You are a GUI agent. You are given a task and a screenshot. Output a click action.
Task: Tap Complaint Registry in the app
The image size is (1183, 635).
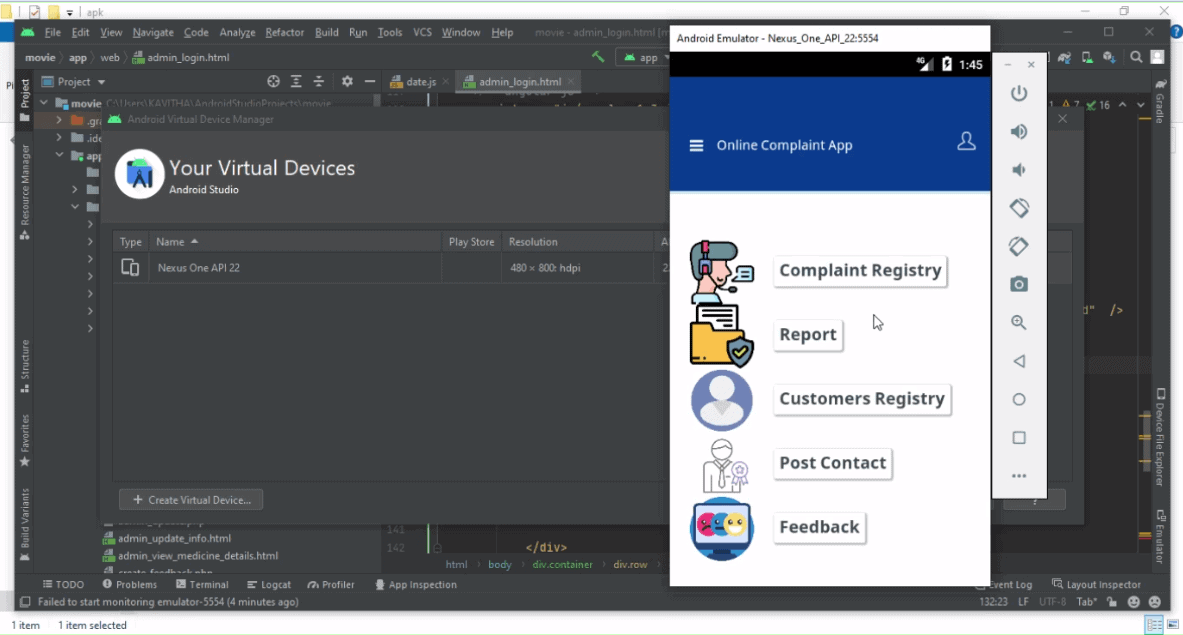(x=860, y=271)
